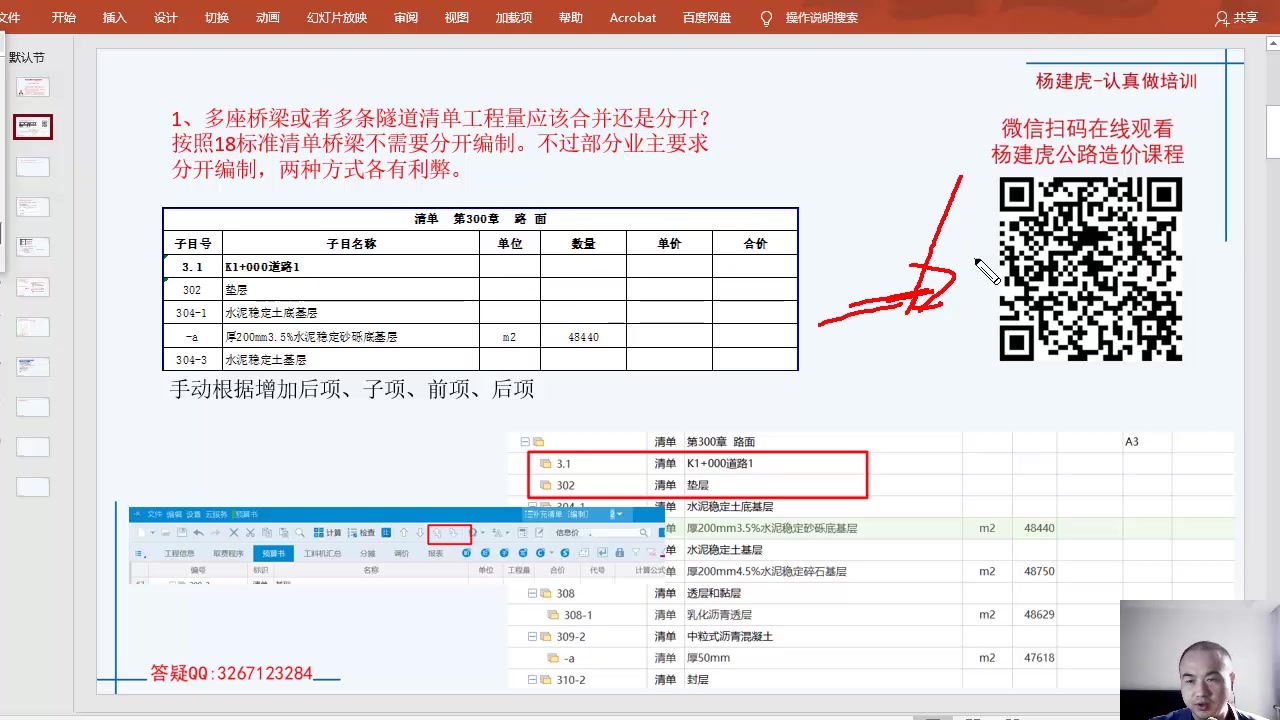Image resolution: width=1280 pixels, height=720 pixels.
Task: Open the 插入 ribbon tab
Action: point(115,18)
